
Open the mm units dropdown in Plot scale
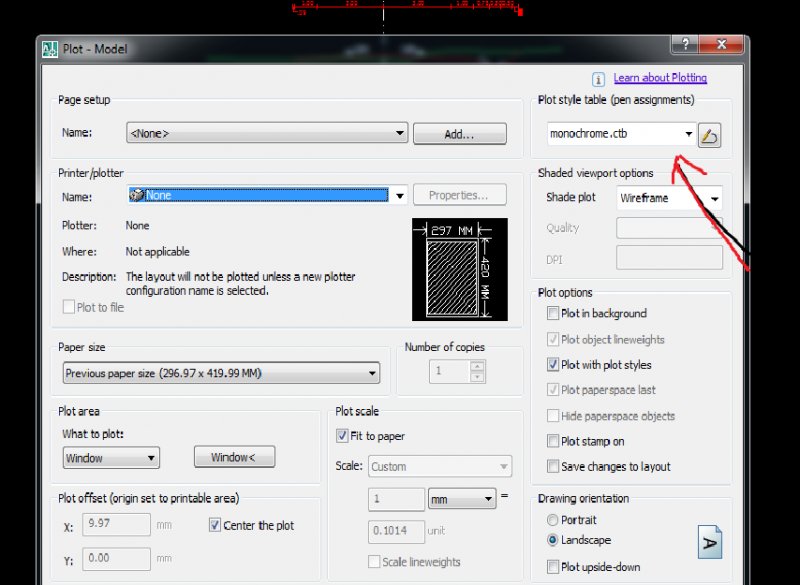[x=461, y=499]
